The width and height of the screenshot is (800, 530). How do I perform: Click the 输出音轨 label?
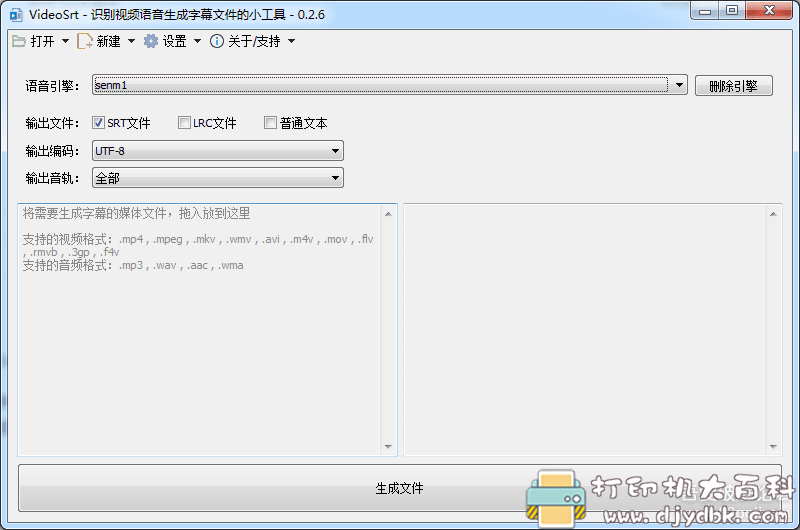pyautogui.click(x=53, y=178)
